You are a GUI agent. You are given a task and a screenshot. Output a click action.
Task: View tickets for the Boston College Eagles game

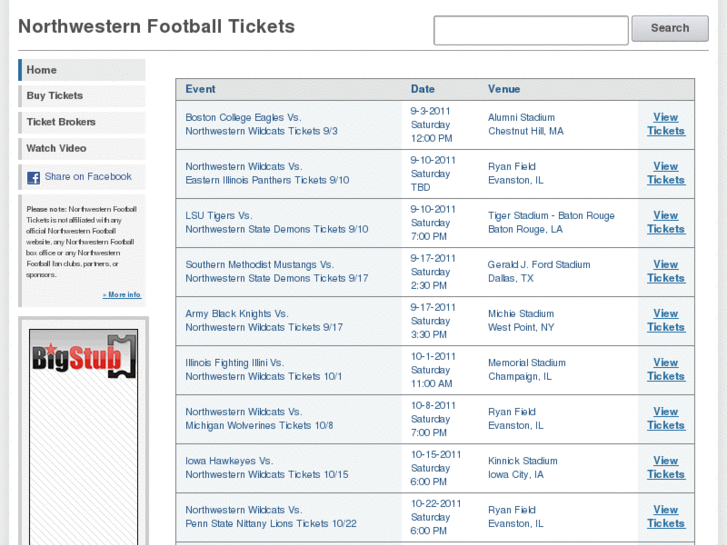665,124
